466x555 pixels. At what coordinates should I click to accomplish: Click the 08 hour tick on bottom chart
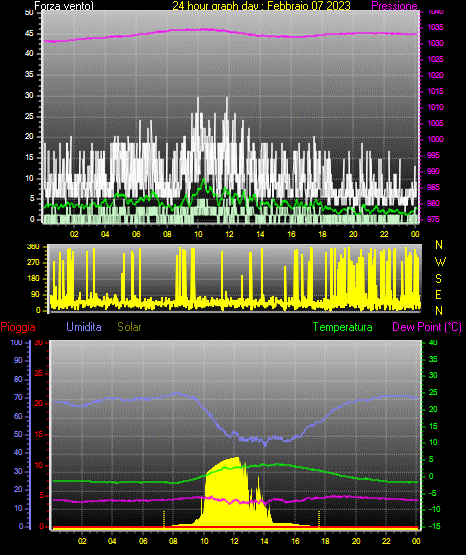click(173, 541)
